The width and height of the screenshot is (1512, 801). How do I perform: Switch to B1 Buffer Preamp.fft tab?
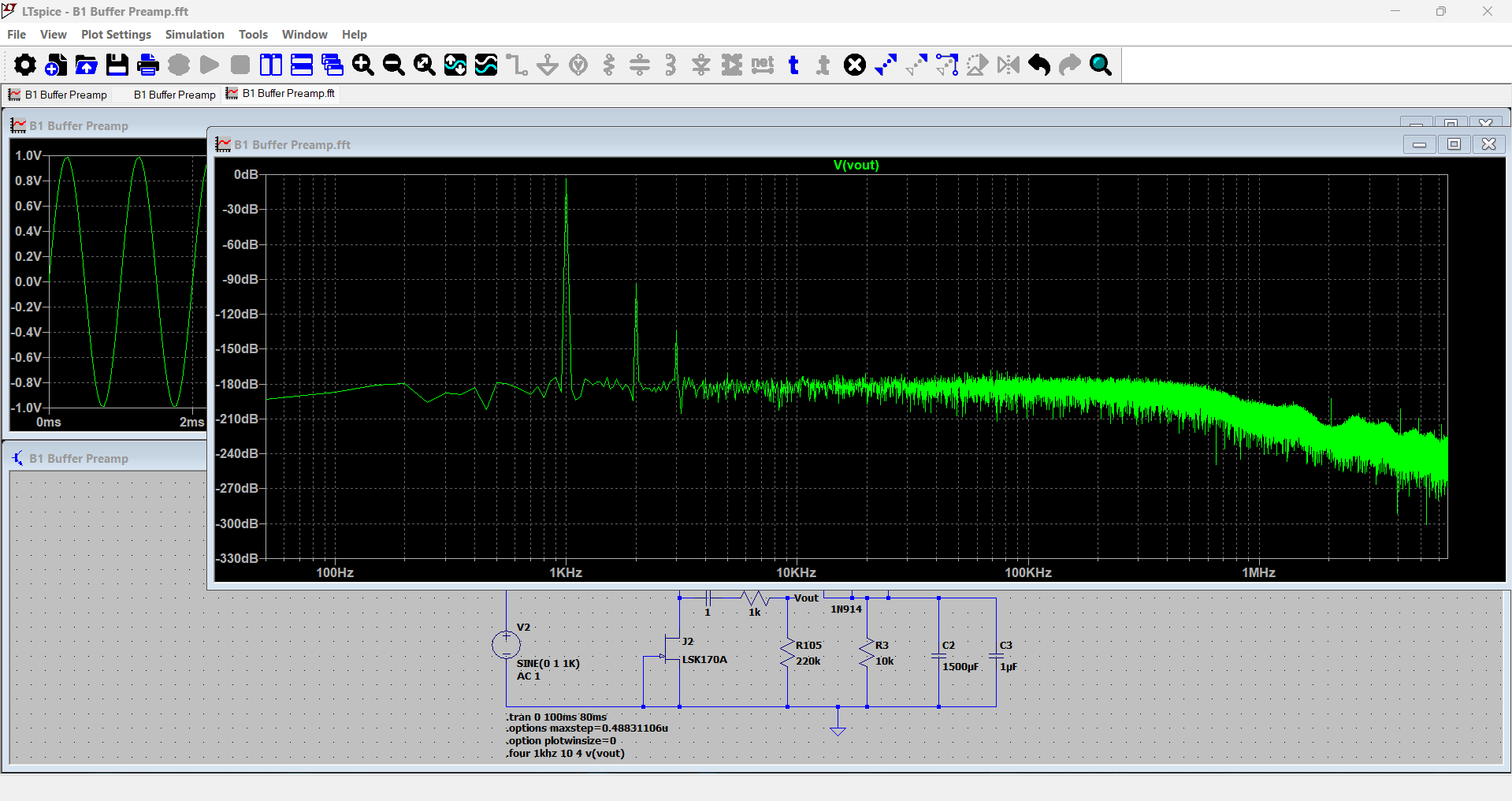click(x=280, y=94)
